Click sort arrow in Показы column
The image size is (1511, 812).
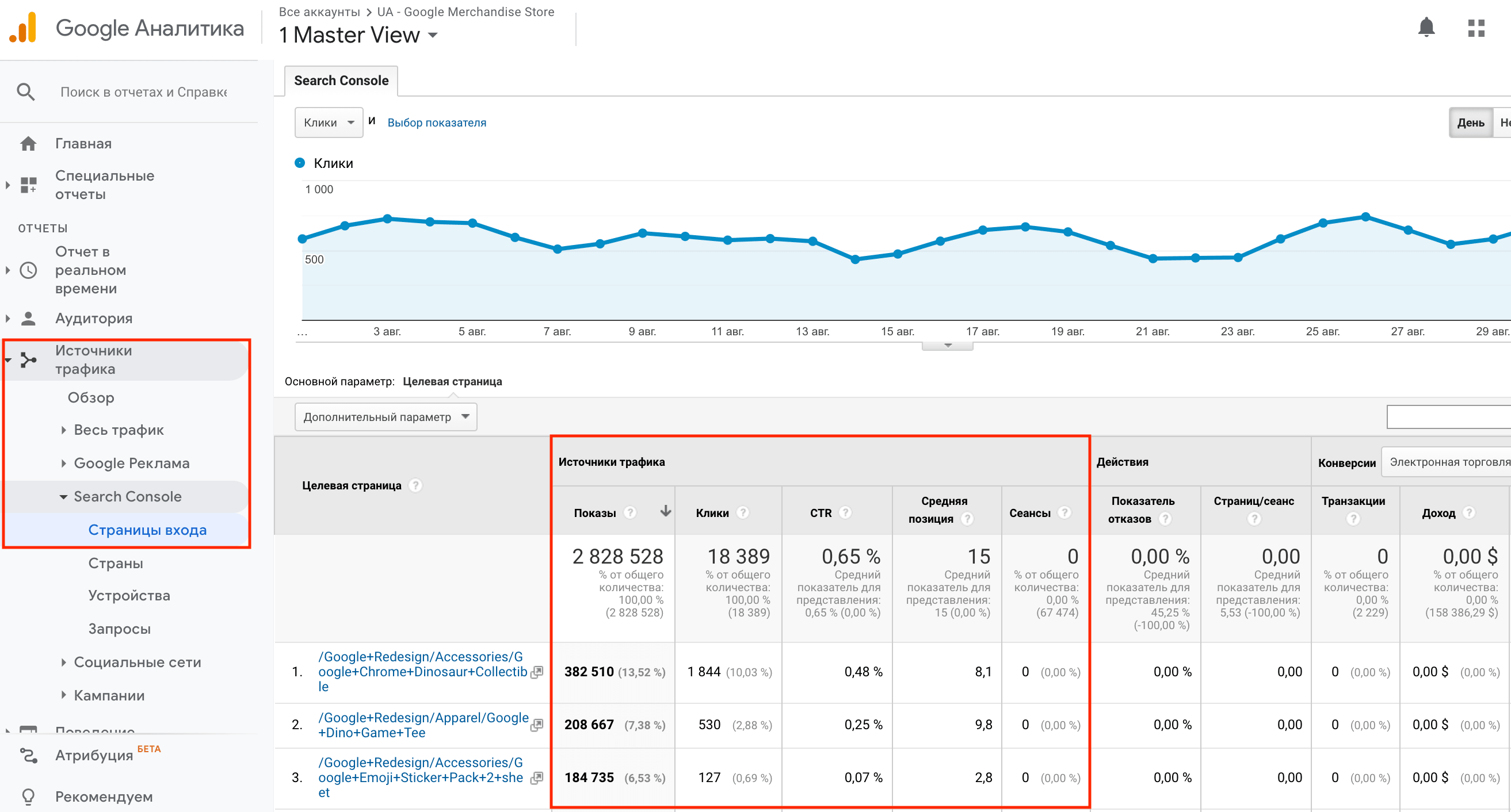coord(665,511)
